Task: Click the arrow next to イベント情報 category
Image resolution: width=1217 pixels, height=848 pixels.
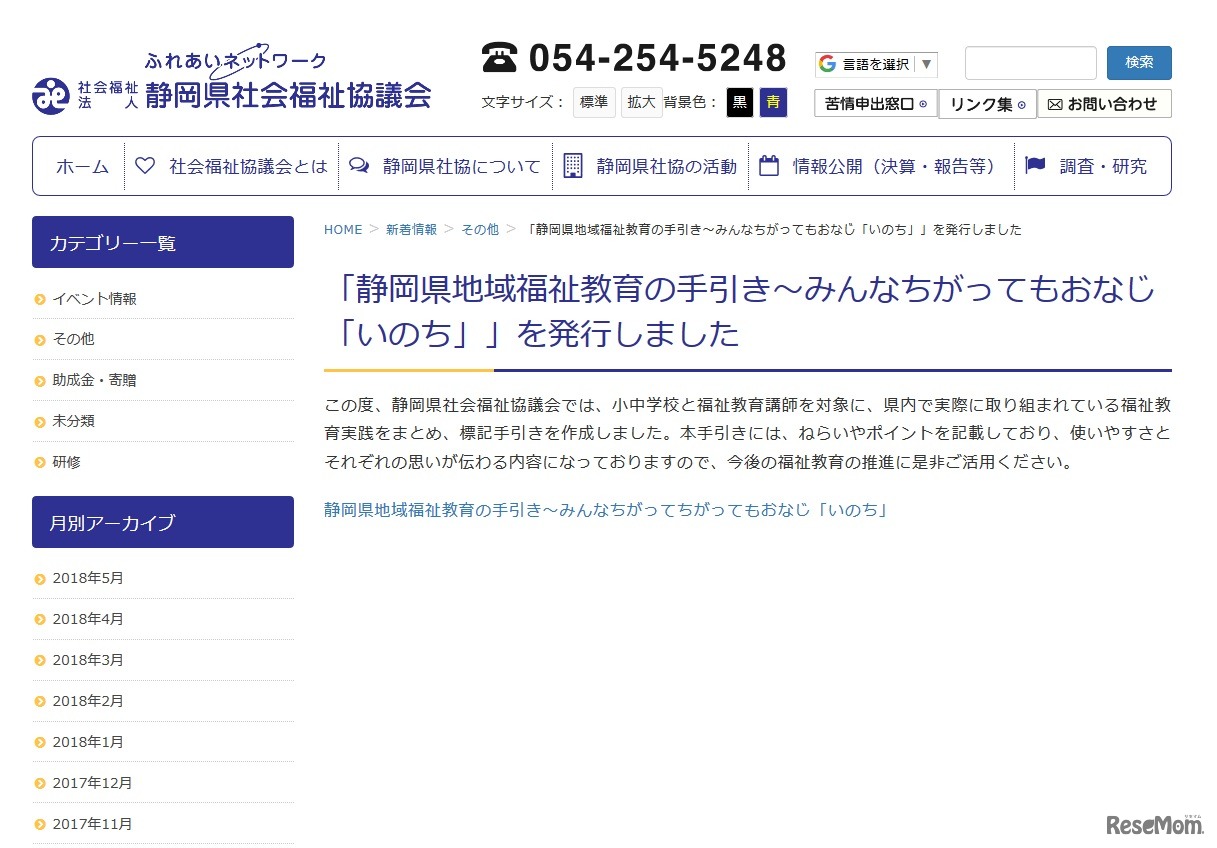Action: click(x=39, y=298)
